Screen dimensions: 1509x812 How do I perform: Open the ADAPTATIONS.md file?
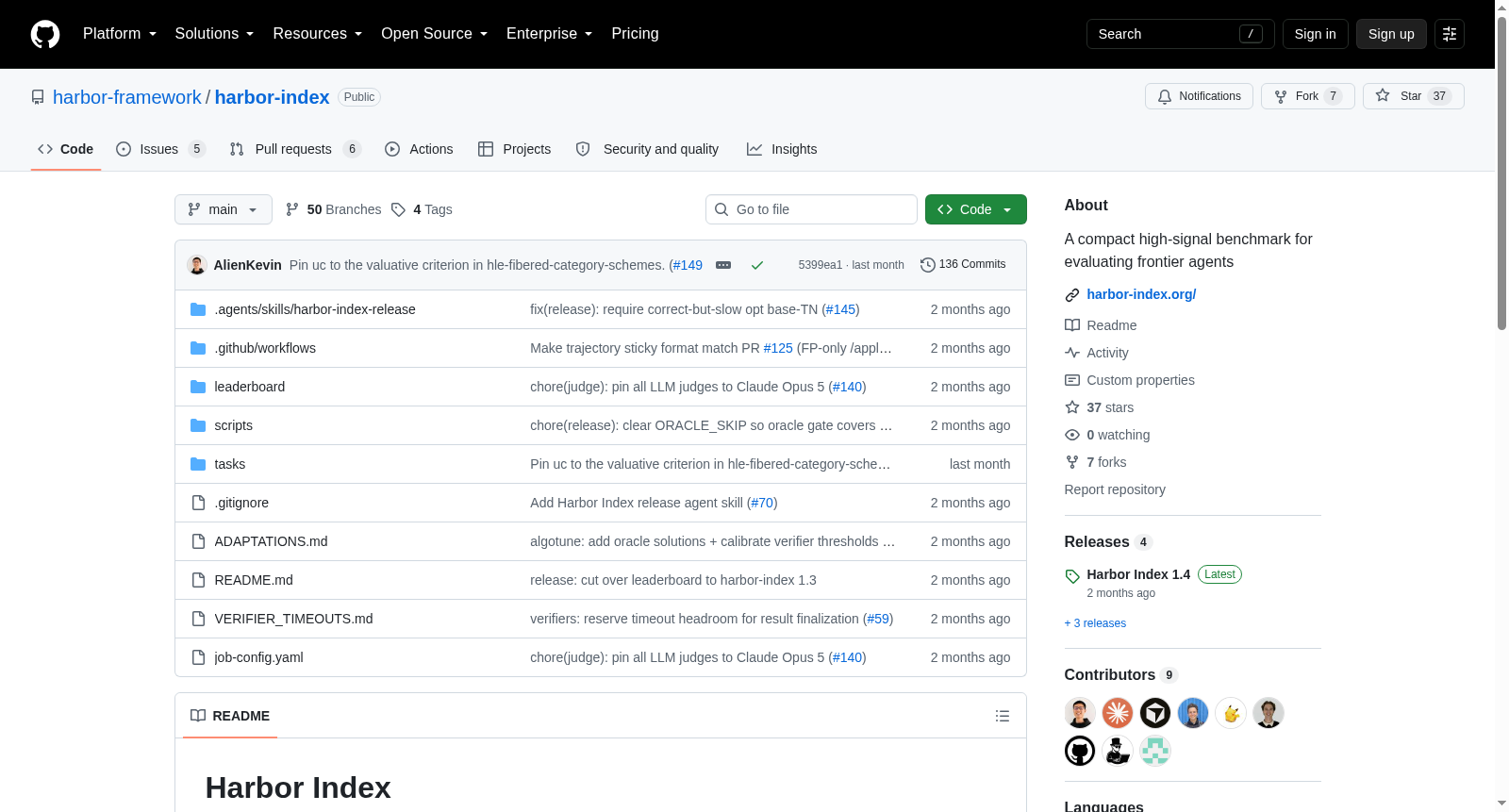tap(272, 541)
